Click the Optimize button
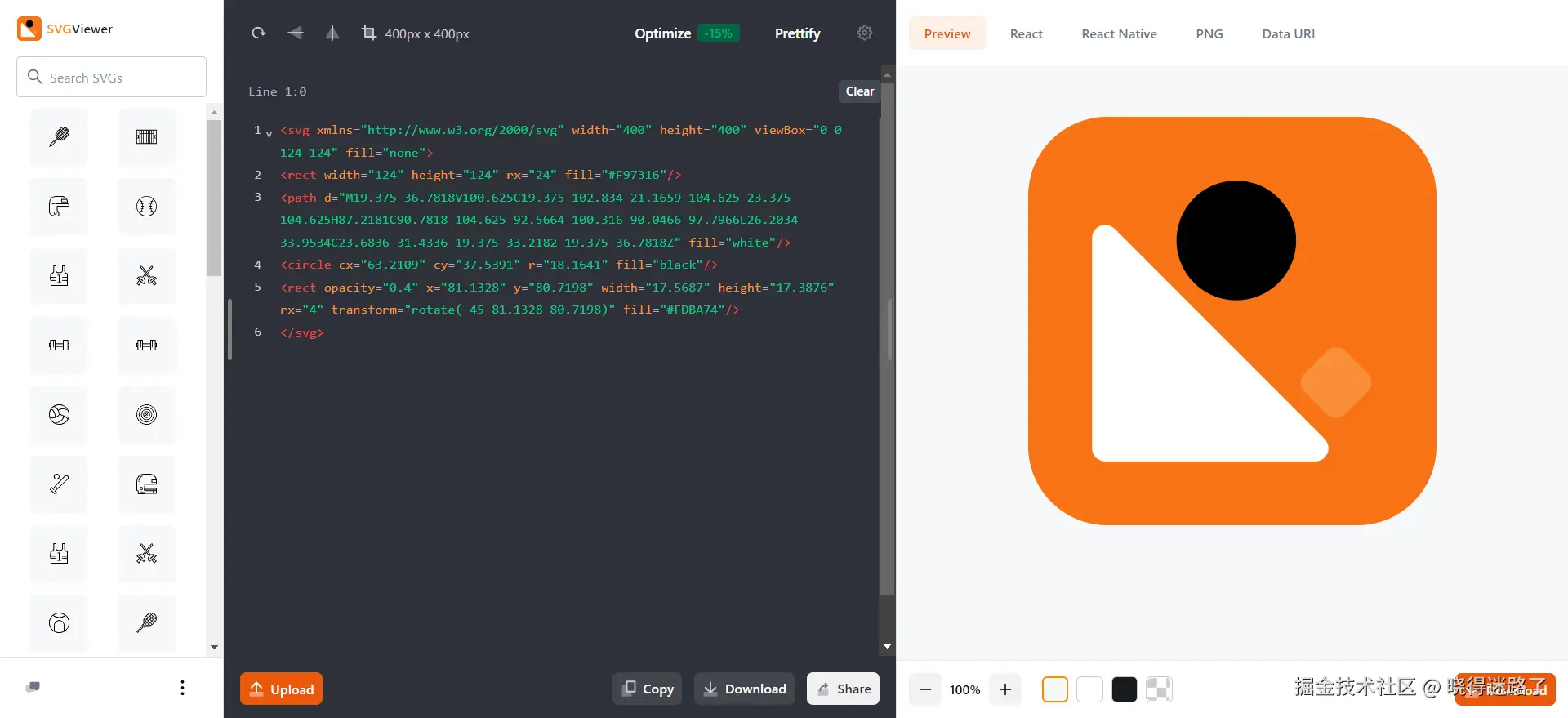This screenshot has width=1568, height=718. [663, 33]
